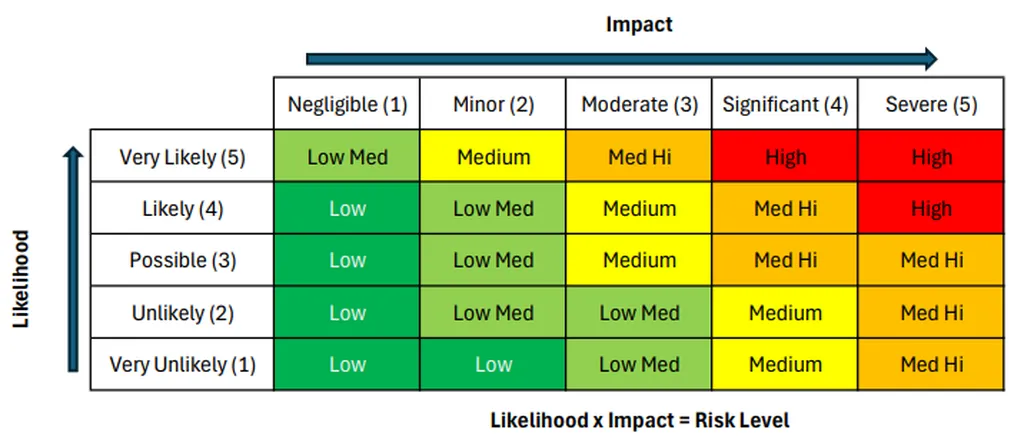The image size is (1024, 446).
Task: Click the Severe (5) column header
Action: tap(931, 104)
